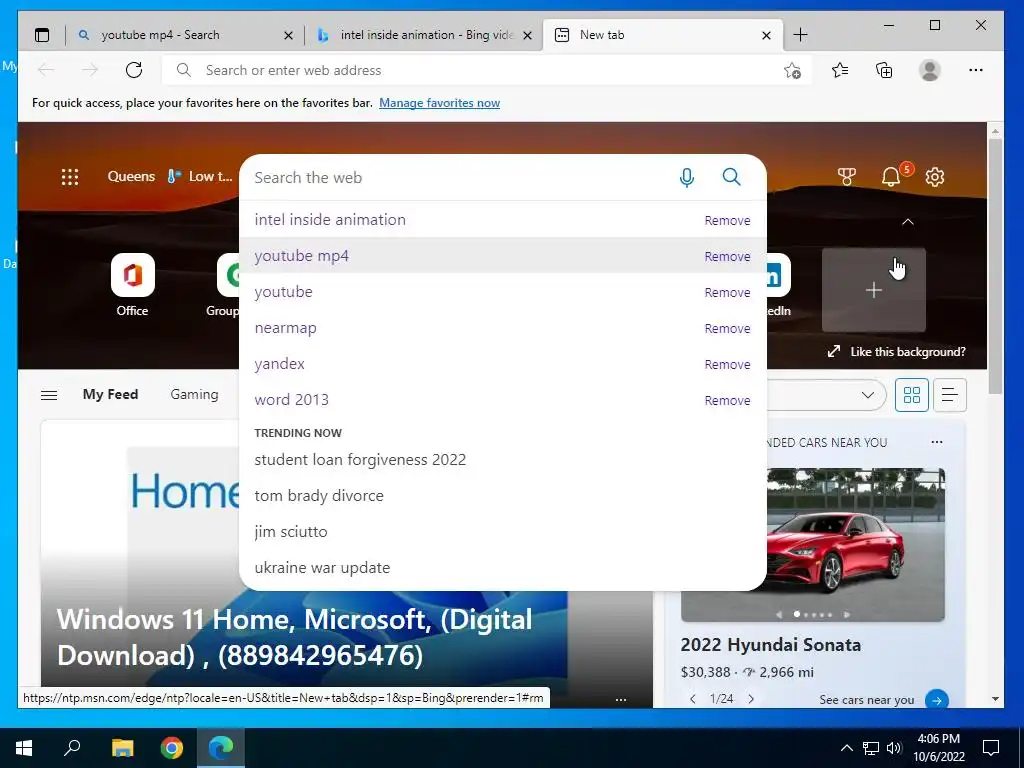Remove intel inside animation from history
The image size is (1024, 768).
tap(727, 221)
